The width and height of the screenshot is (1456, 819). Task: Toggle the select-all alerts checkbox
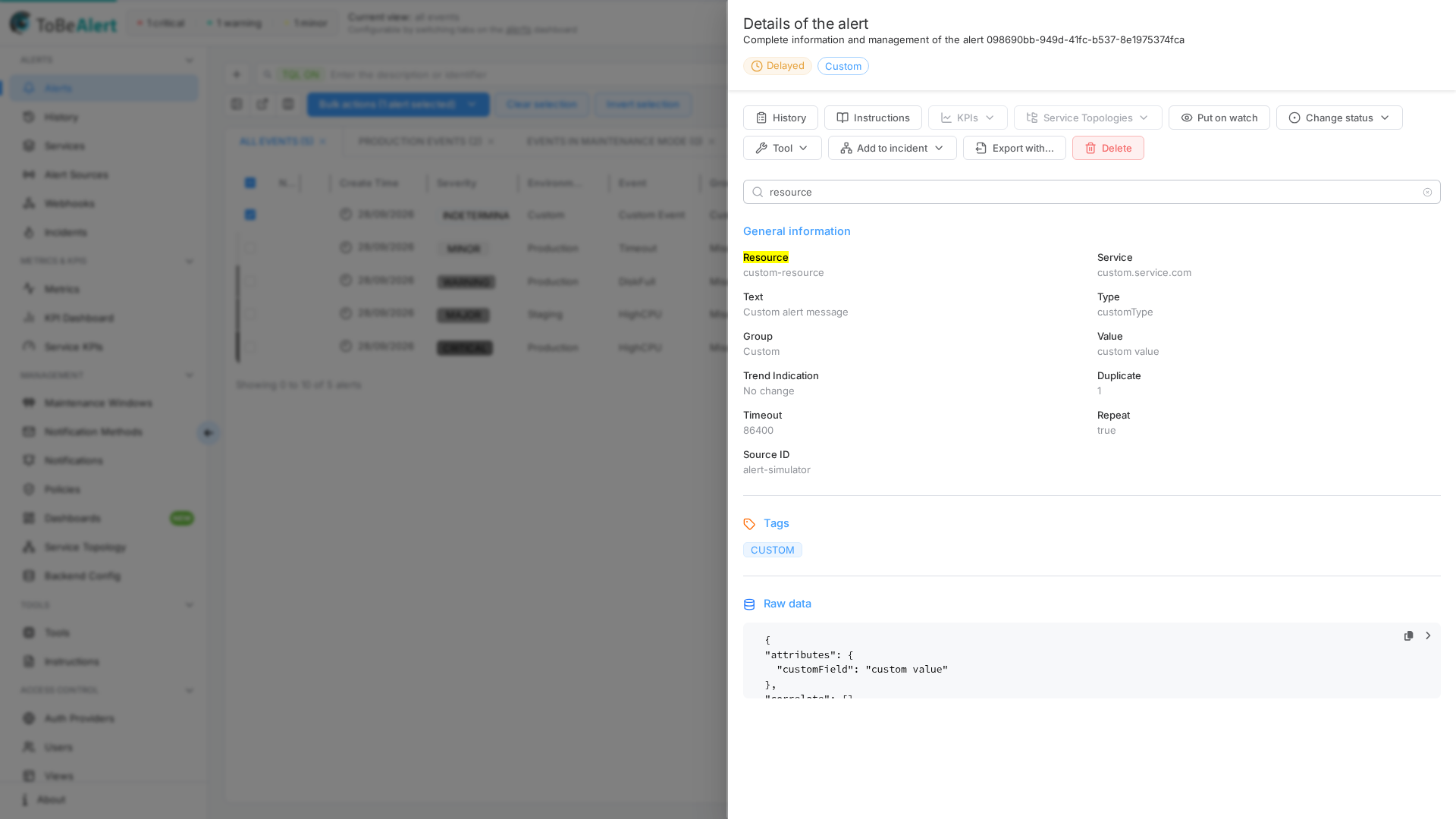pos(250,183)
